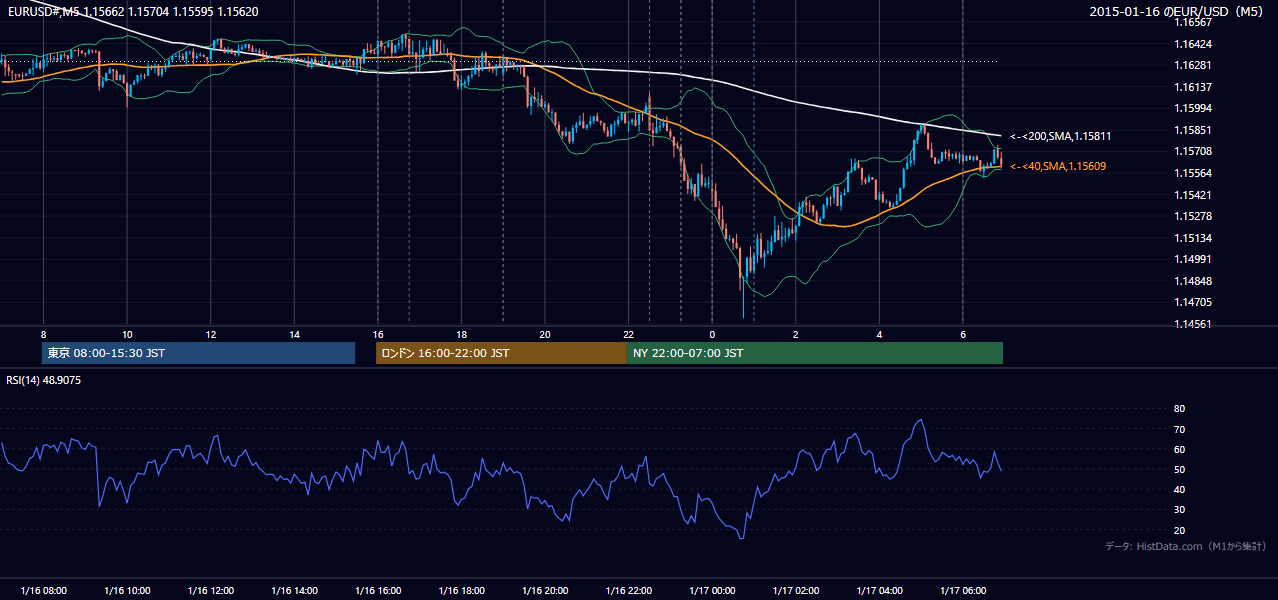Click hour label 14 under price chart
The width and height of the screenshot is (1278, 600).
coord(294,334)
